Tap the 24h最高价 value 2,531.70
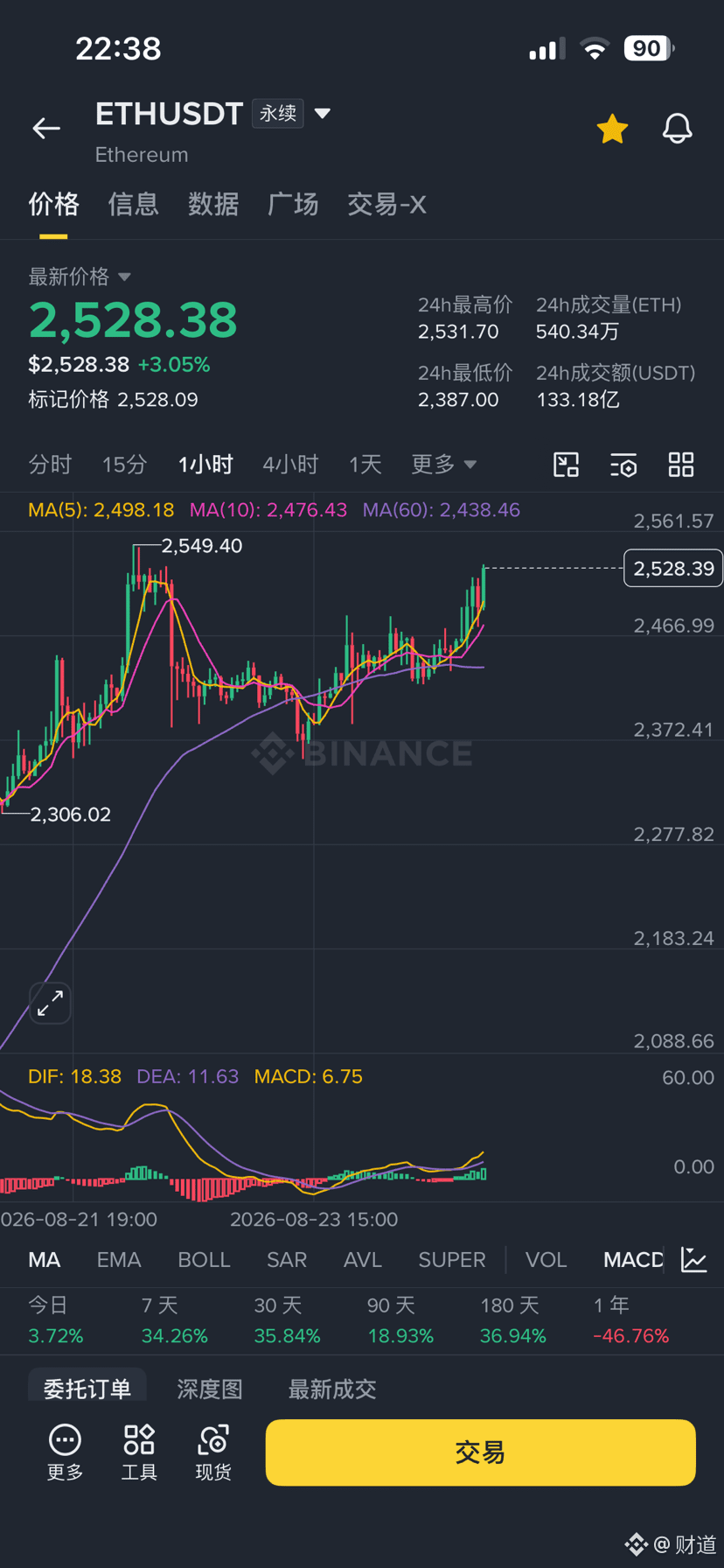 coord(458,332)
